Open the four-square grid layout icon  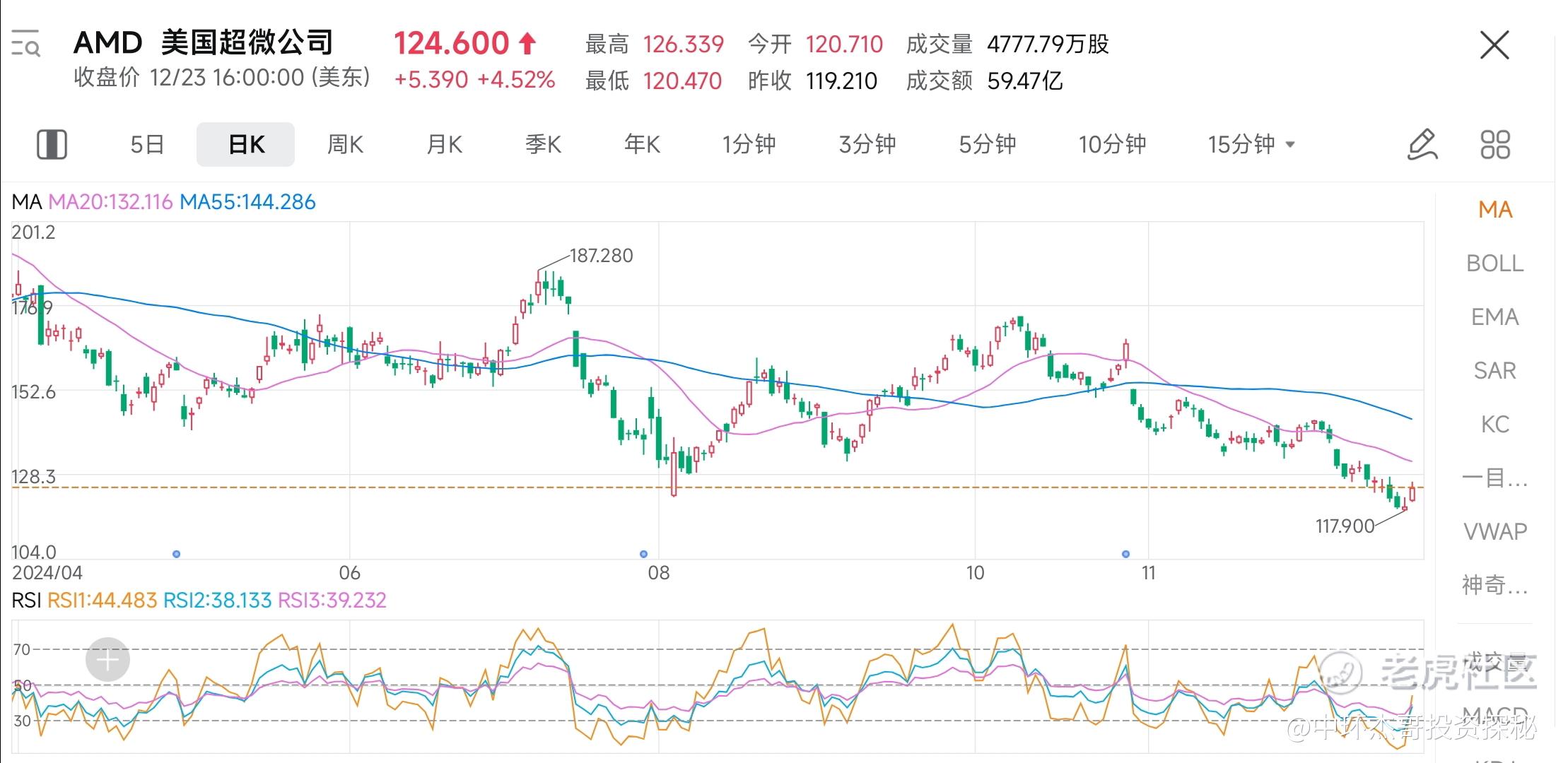click(1495, 144)
